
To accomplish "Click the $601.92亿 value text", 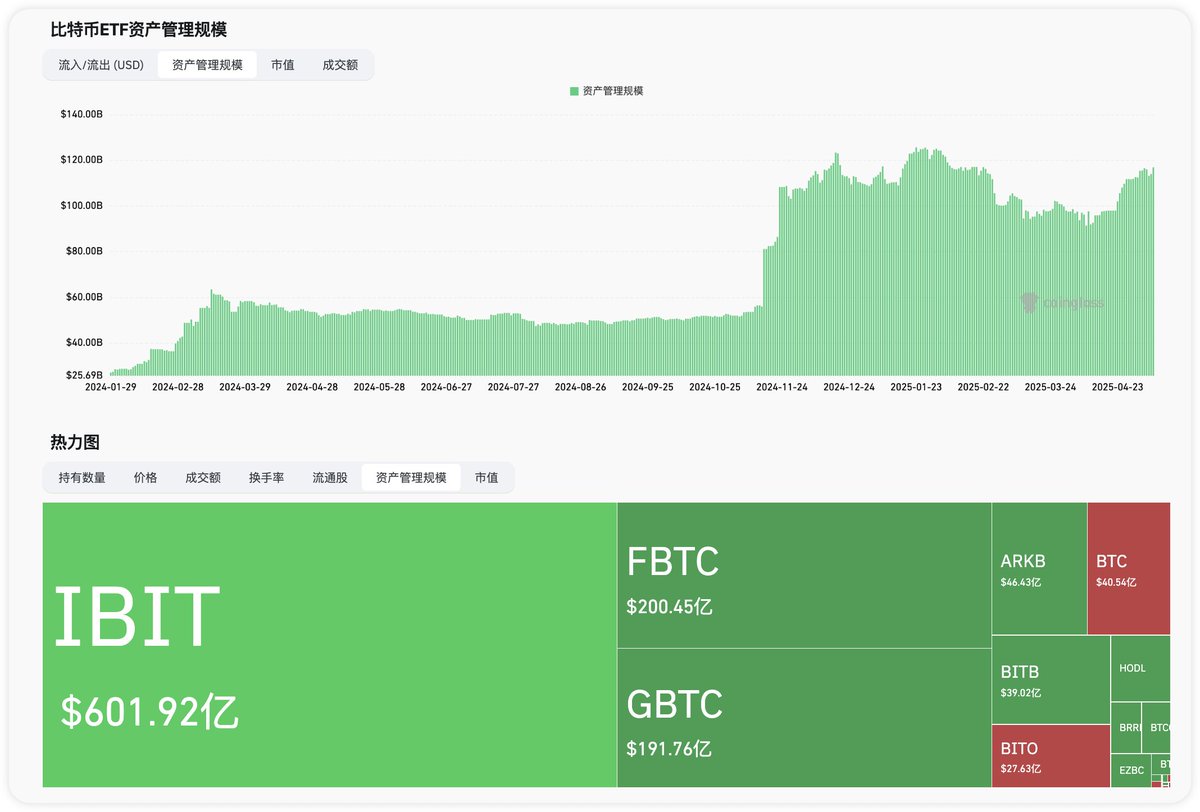I will click(150, 712).
